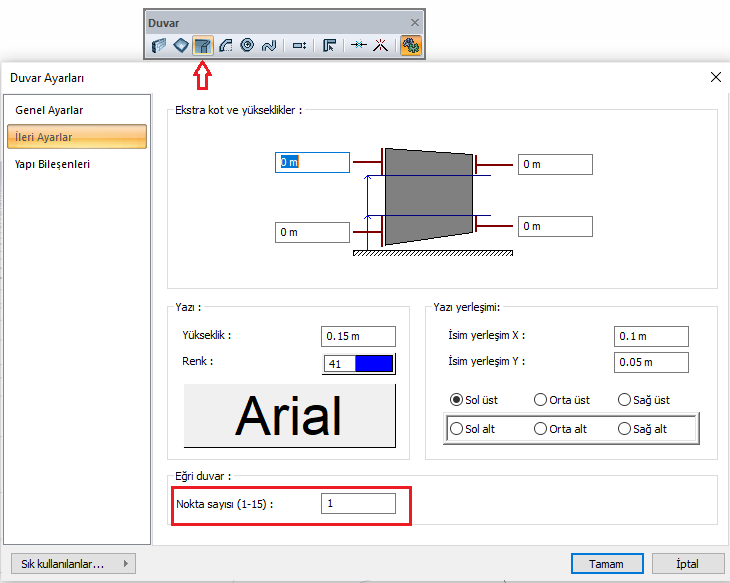Choose the Sağ alt radio button
The height and width of the screenshot is (583, 730).
pos(625,429)
